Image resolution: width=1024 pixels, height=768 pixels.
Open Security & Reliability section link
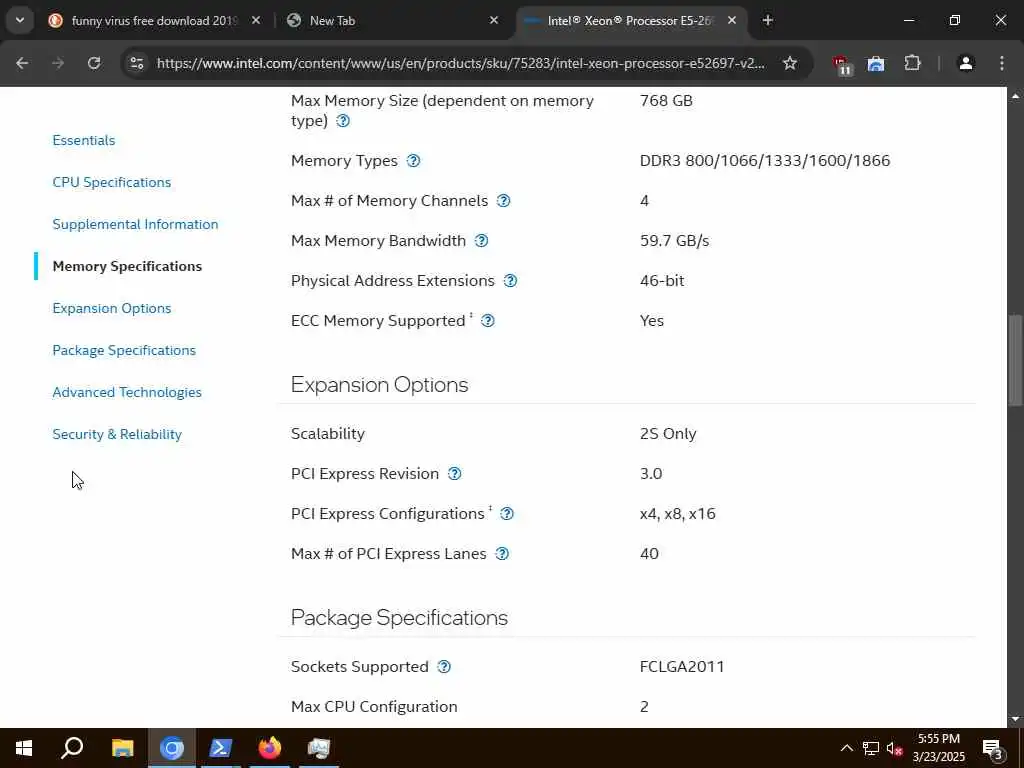click(117, 434)
